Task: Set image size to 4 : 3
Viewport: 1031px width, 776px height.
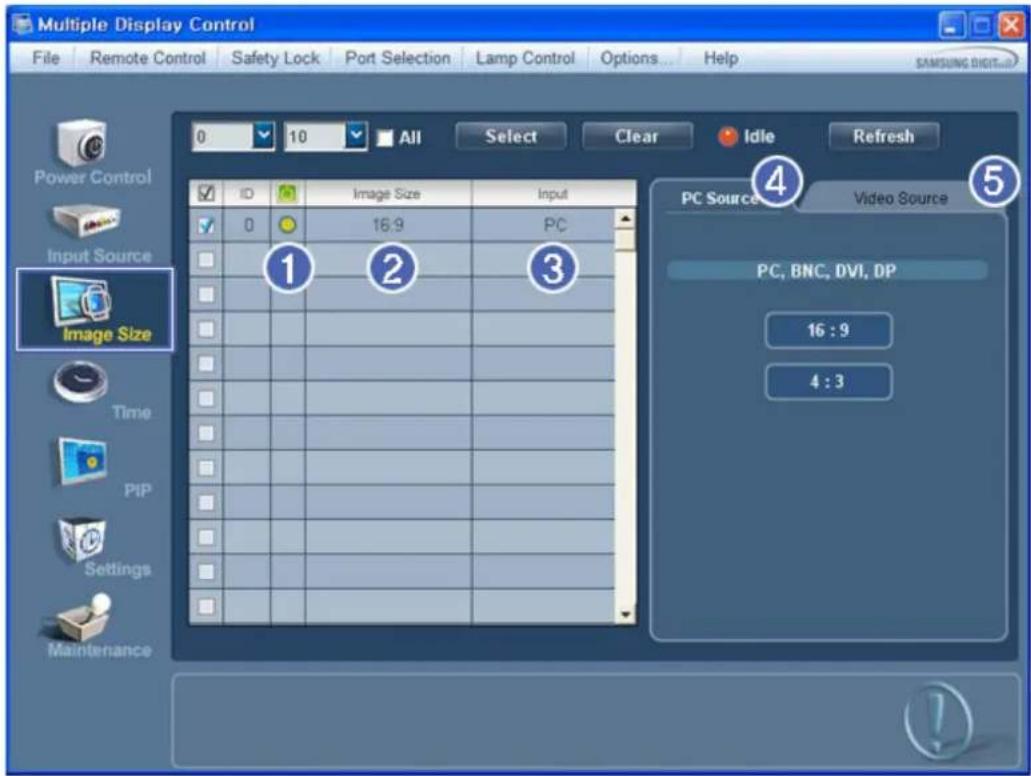Action: click(x=828, y=382)
